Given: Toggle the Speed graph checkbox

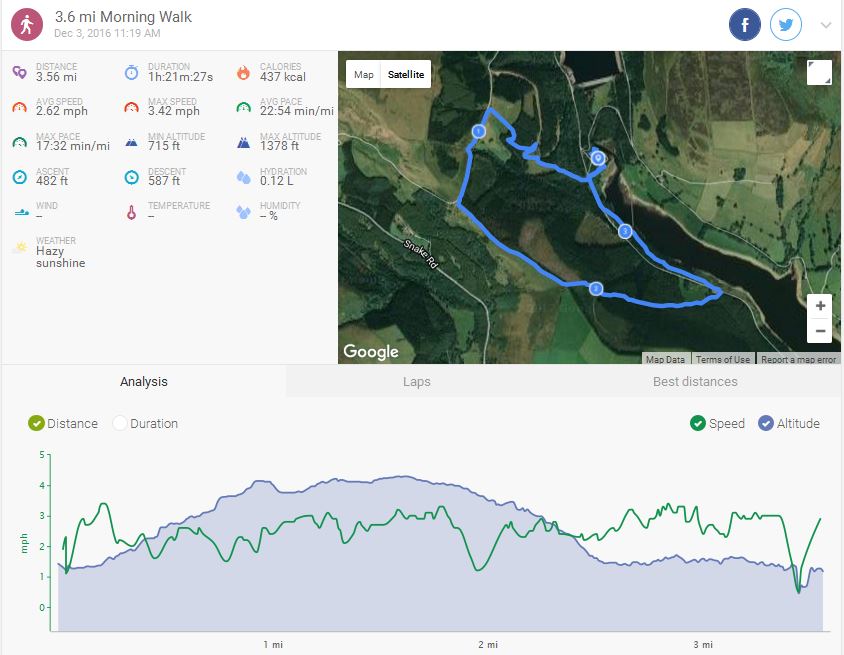Looking at the screenshot, I should [698, 423].
